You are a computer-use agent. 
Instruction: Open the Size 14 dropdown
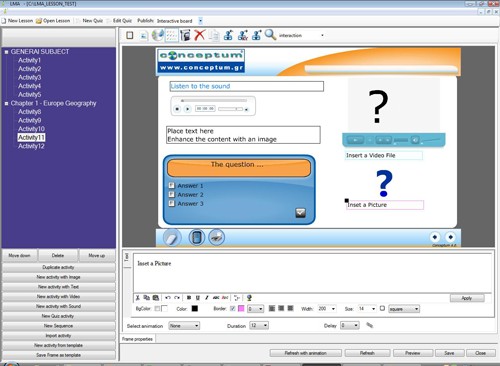coord(367,309)
